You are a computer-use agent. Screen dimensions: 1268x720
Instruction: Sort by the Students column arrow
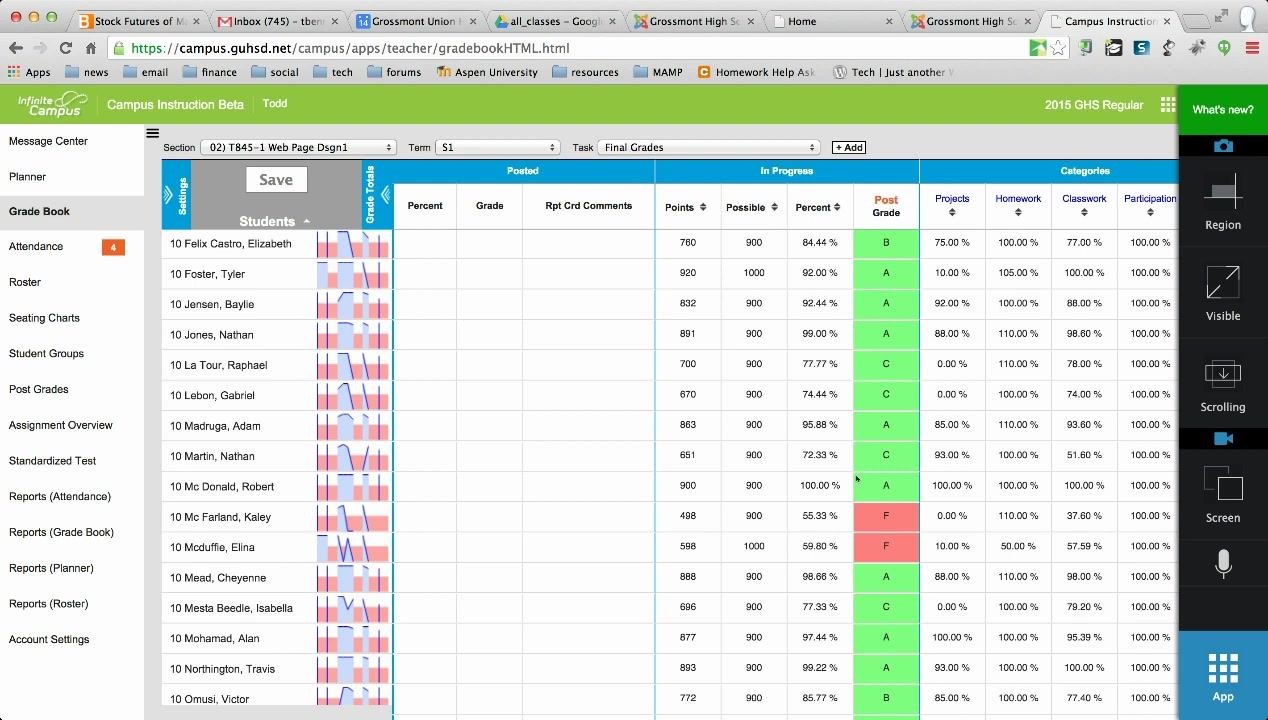[306, 222]
